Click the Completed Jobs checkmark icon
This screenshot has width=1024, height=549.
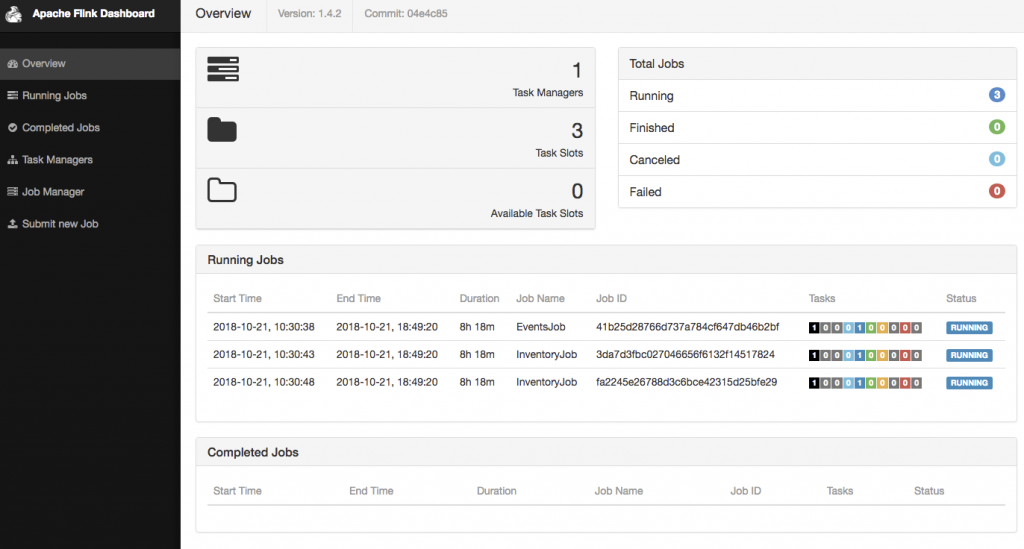(x=12, y=128)
